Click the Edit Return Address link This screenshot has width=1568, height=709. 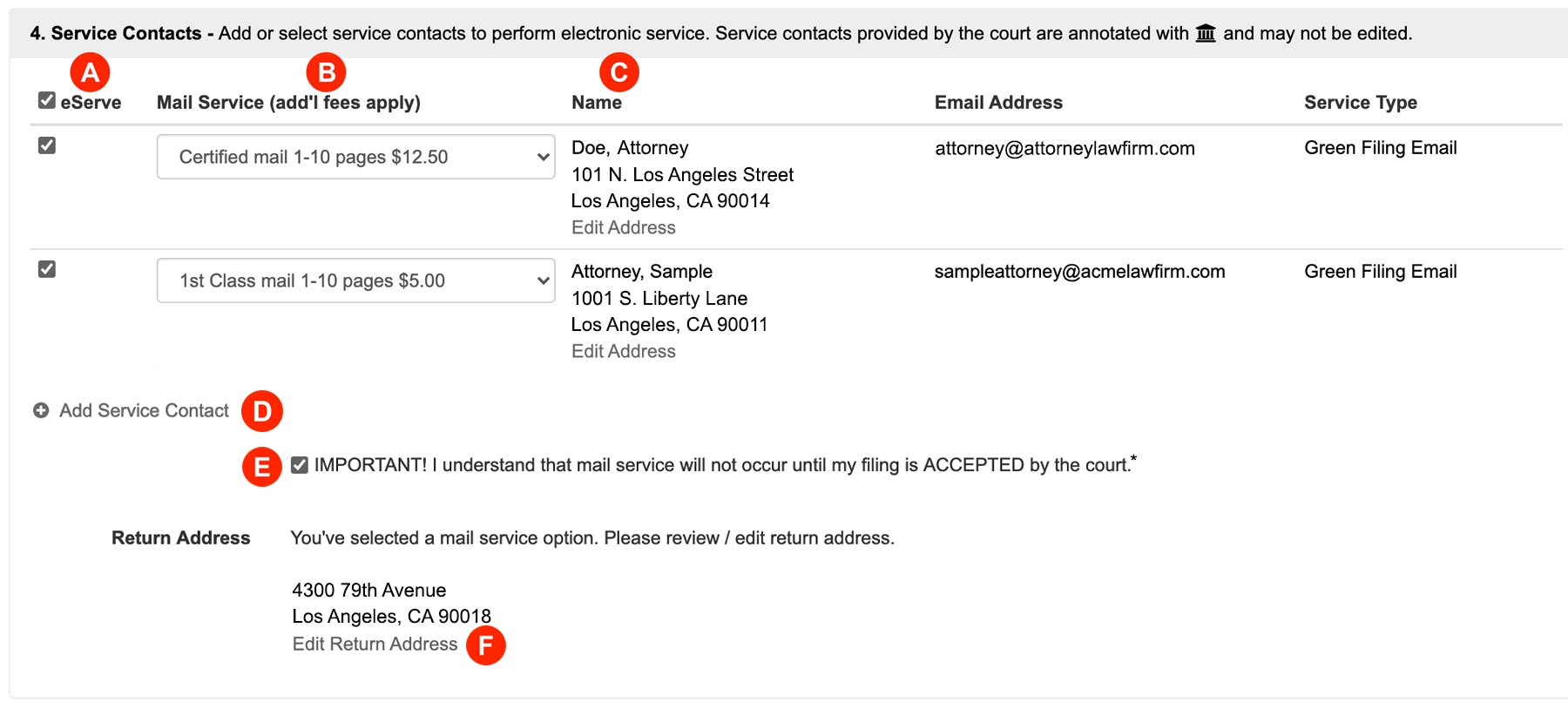(x=375, y=644)
